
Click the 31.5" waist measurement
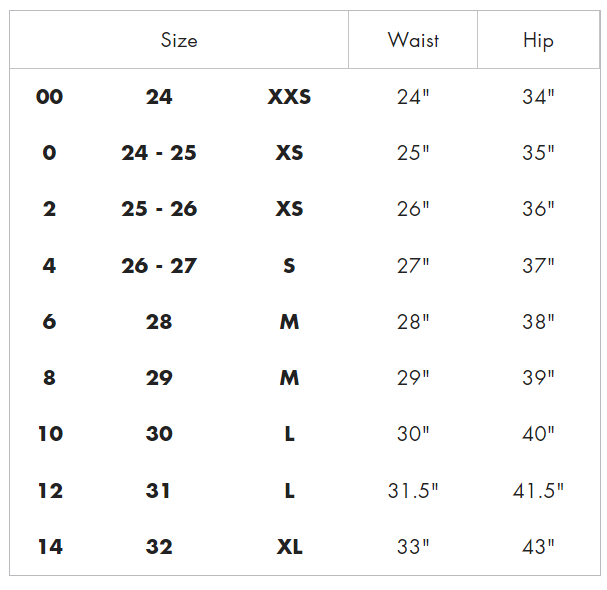pyautogui.click(x=413, y=491)
